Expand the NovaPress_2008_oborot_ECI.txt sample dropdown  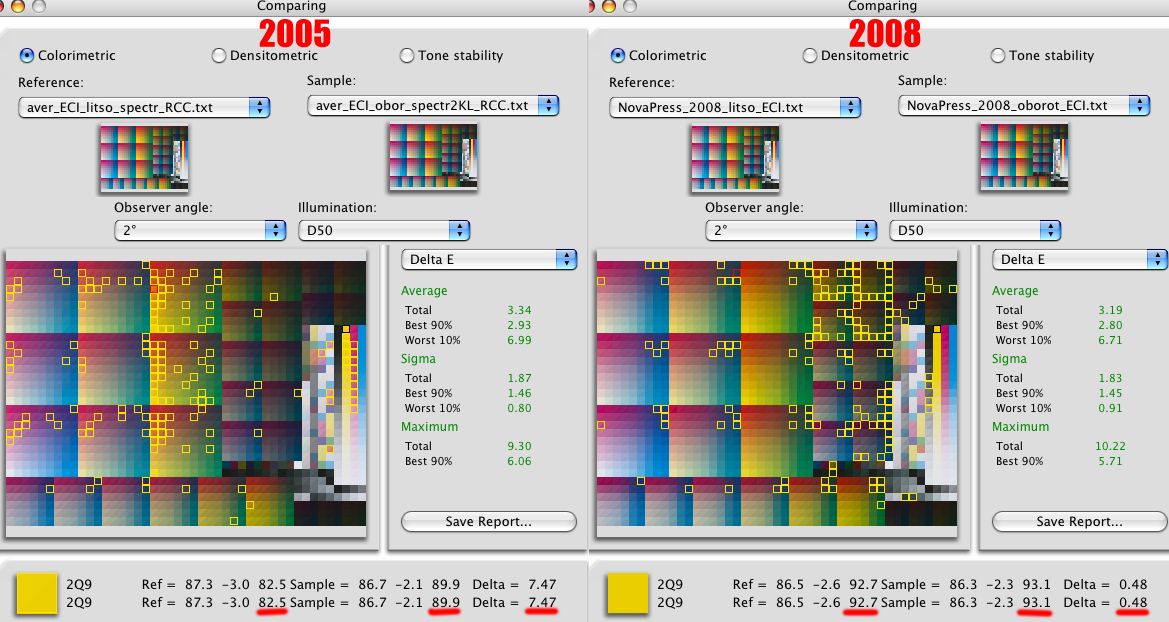click(1023, 106)
